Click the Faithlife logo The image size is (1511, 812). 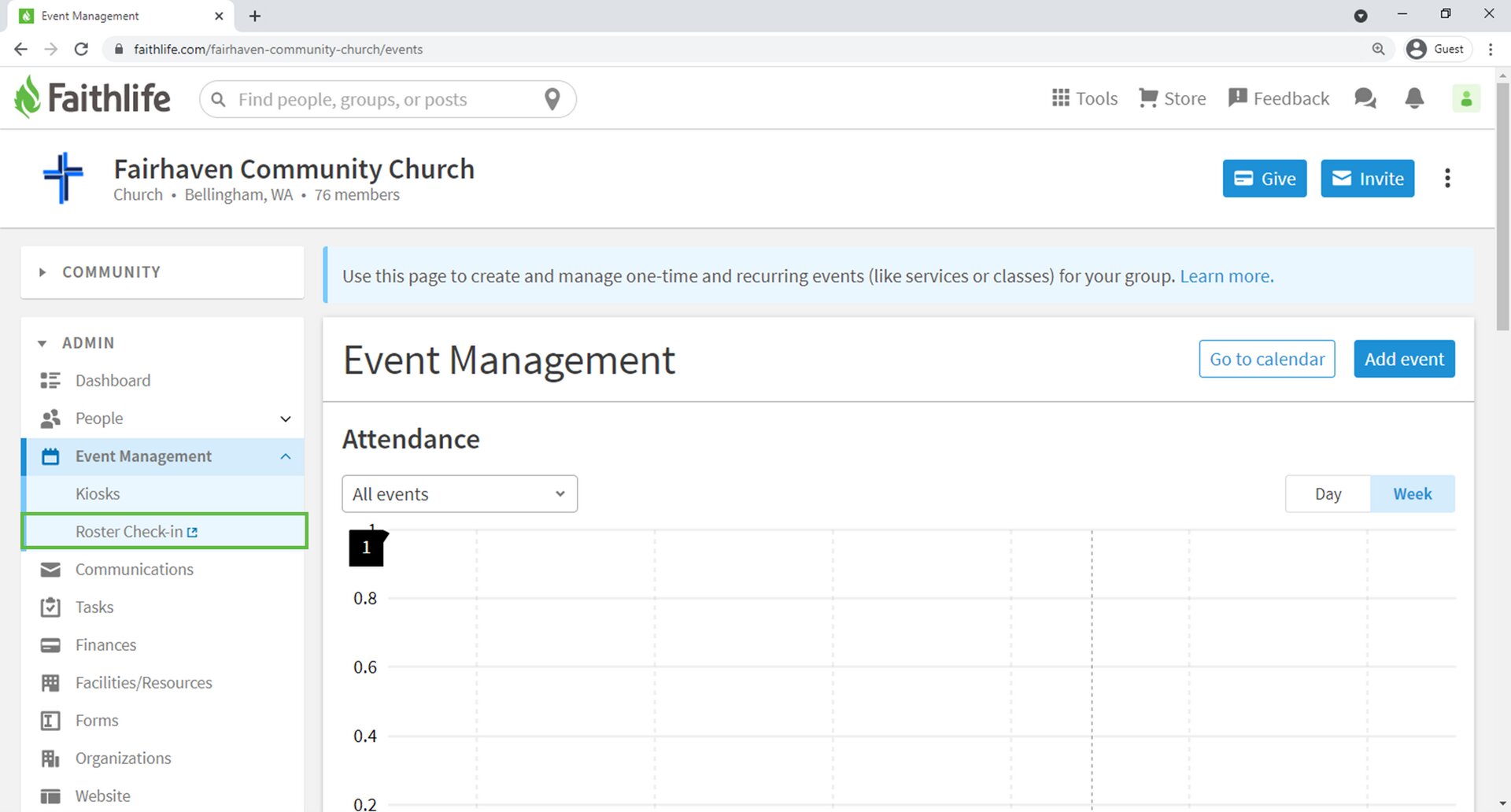pos(92,98)
